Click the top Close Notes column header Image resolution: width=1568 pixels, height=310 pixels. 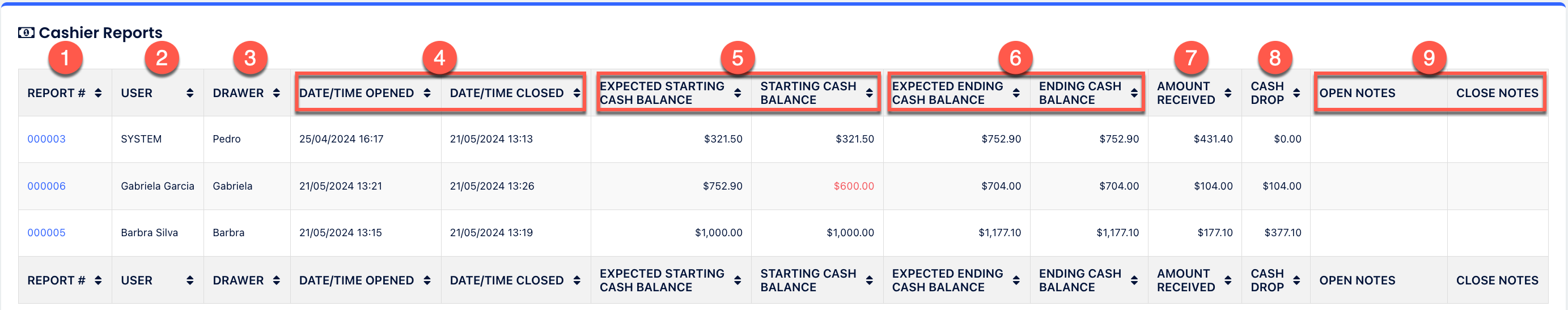[1497, 93]
